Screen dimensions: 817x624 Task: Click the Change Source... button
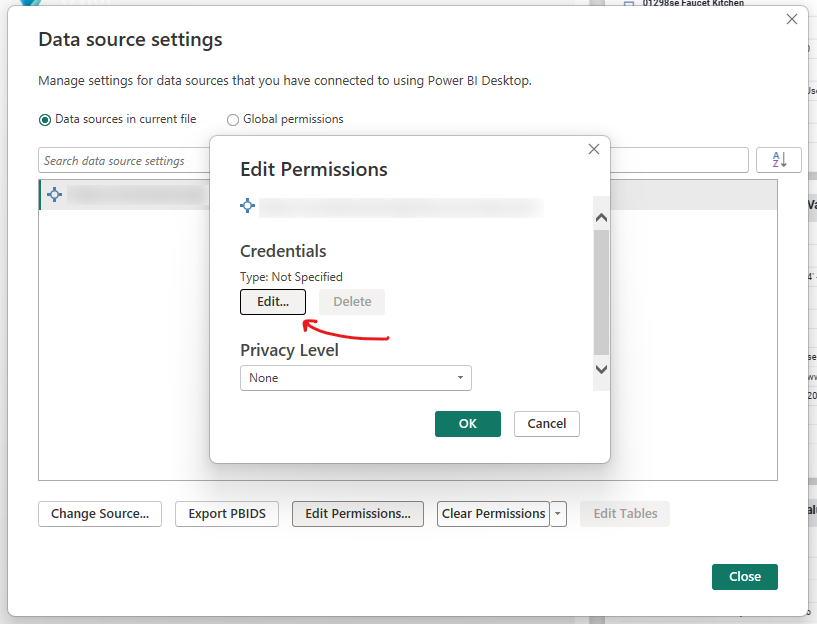(x=99, y=514)
